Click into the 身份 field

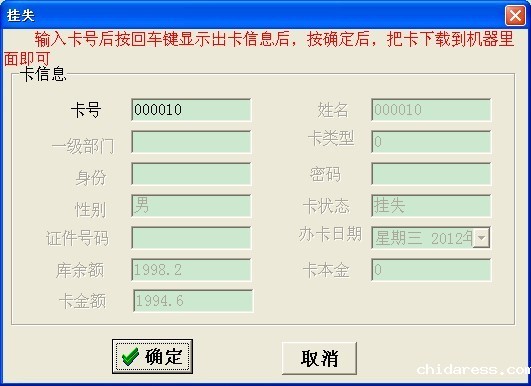point(191,174)
